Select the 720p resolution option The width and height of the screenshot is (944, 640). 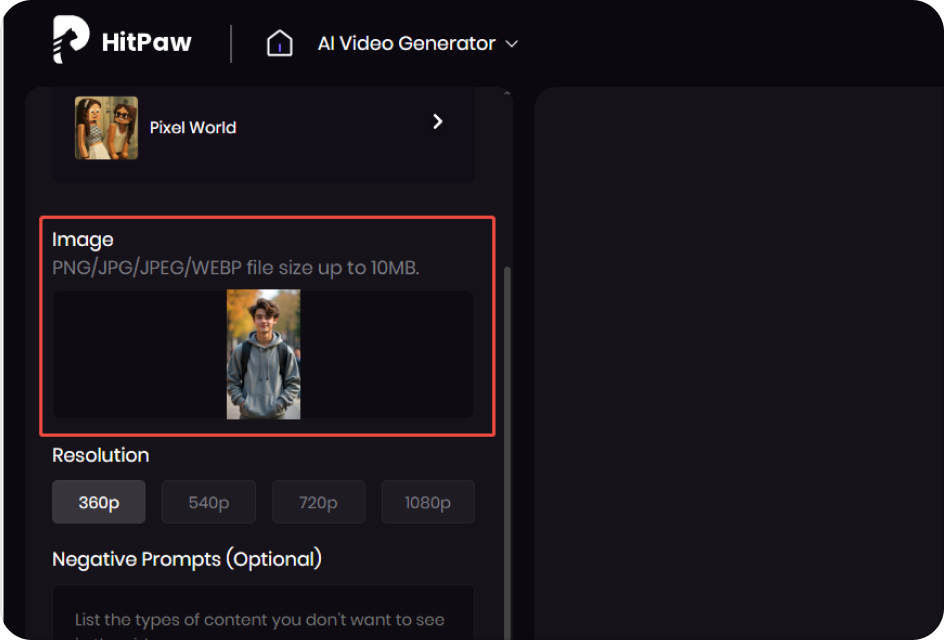[318, 502]
